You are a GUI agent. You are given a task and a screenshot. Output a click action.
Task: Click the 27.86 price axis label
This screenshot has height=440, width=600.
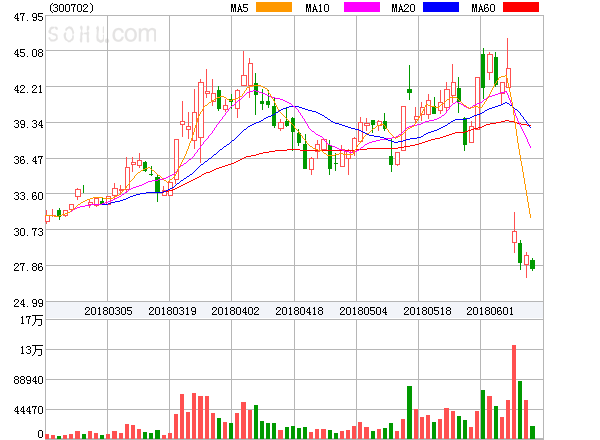[x=29, y=267]
